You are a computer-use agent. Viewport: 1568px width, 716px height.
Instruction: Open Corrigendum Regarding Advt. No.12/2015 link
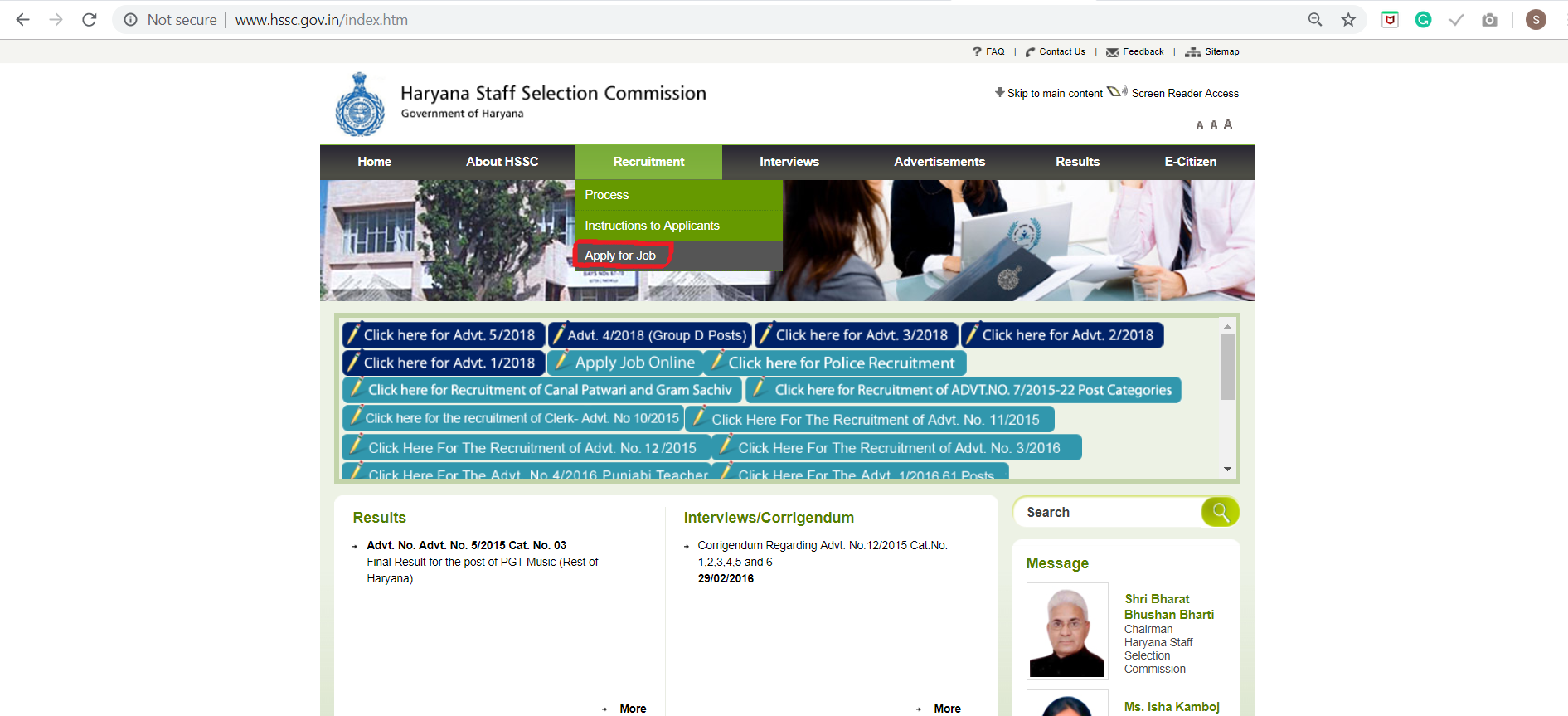pos(822,553)
